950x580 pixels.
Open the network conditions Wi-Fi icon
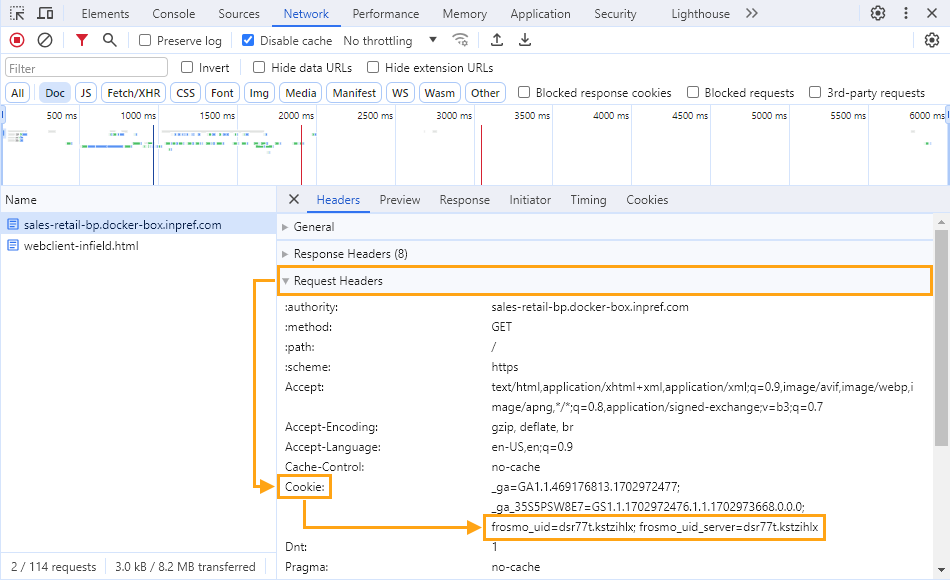coord(460,40)
